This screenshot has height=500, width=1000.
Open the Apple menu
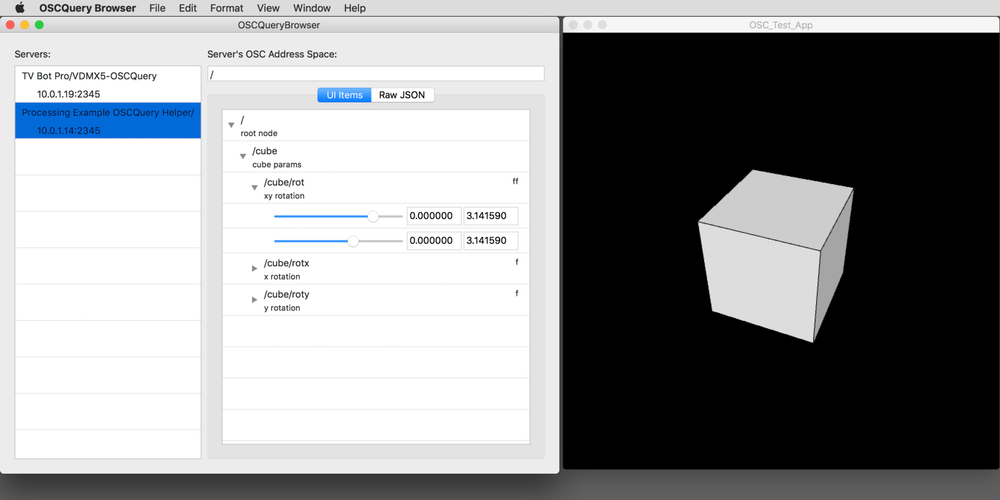pos(20,8)
